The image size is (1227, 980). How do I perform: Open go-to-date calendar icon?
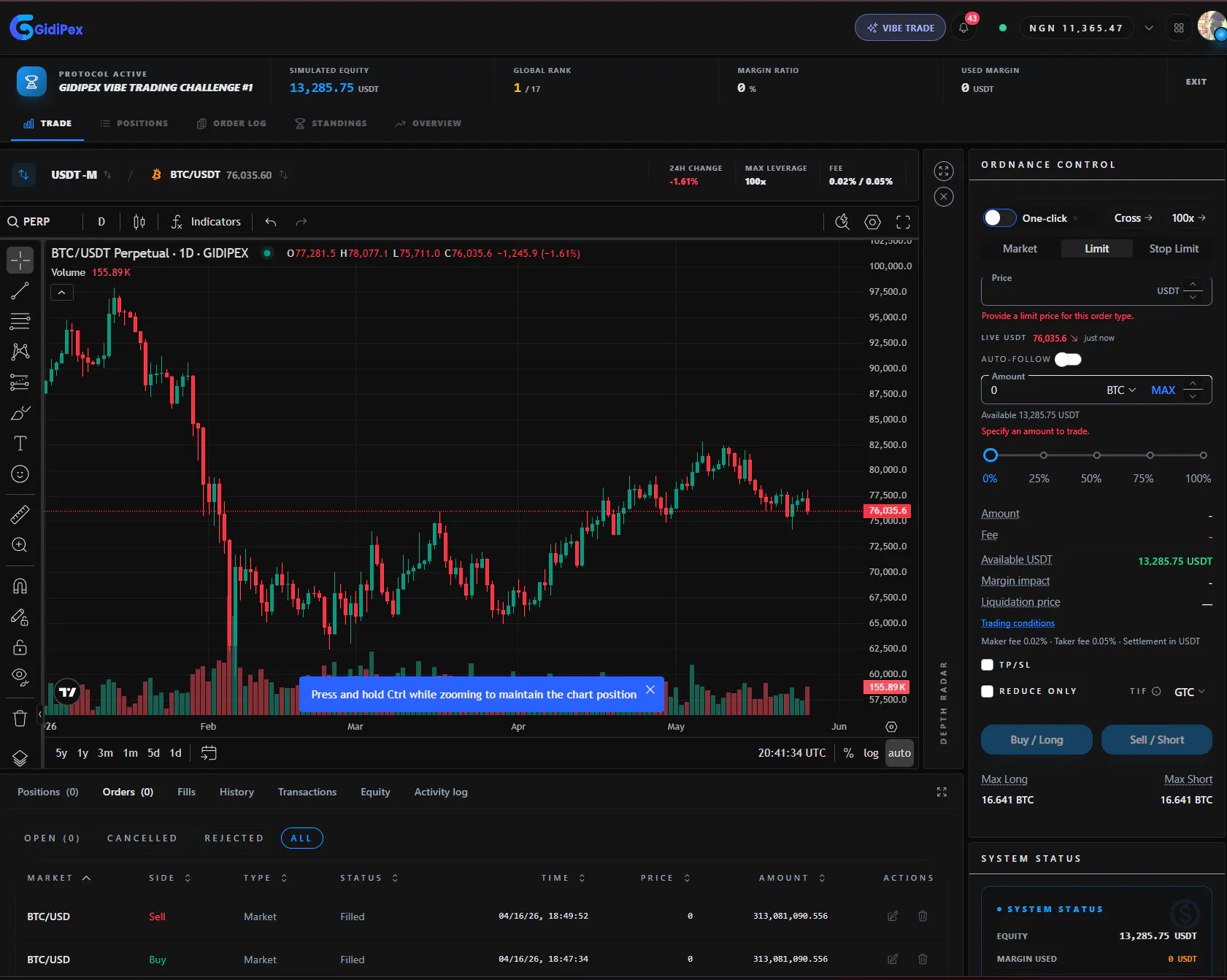(209, 753)
